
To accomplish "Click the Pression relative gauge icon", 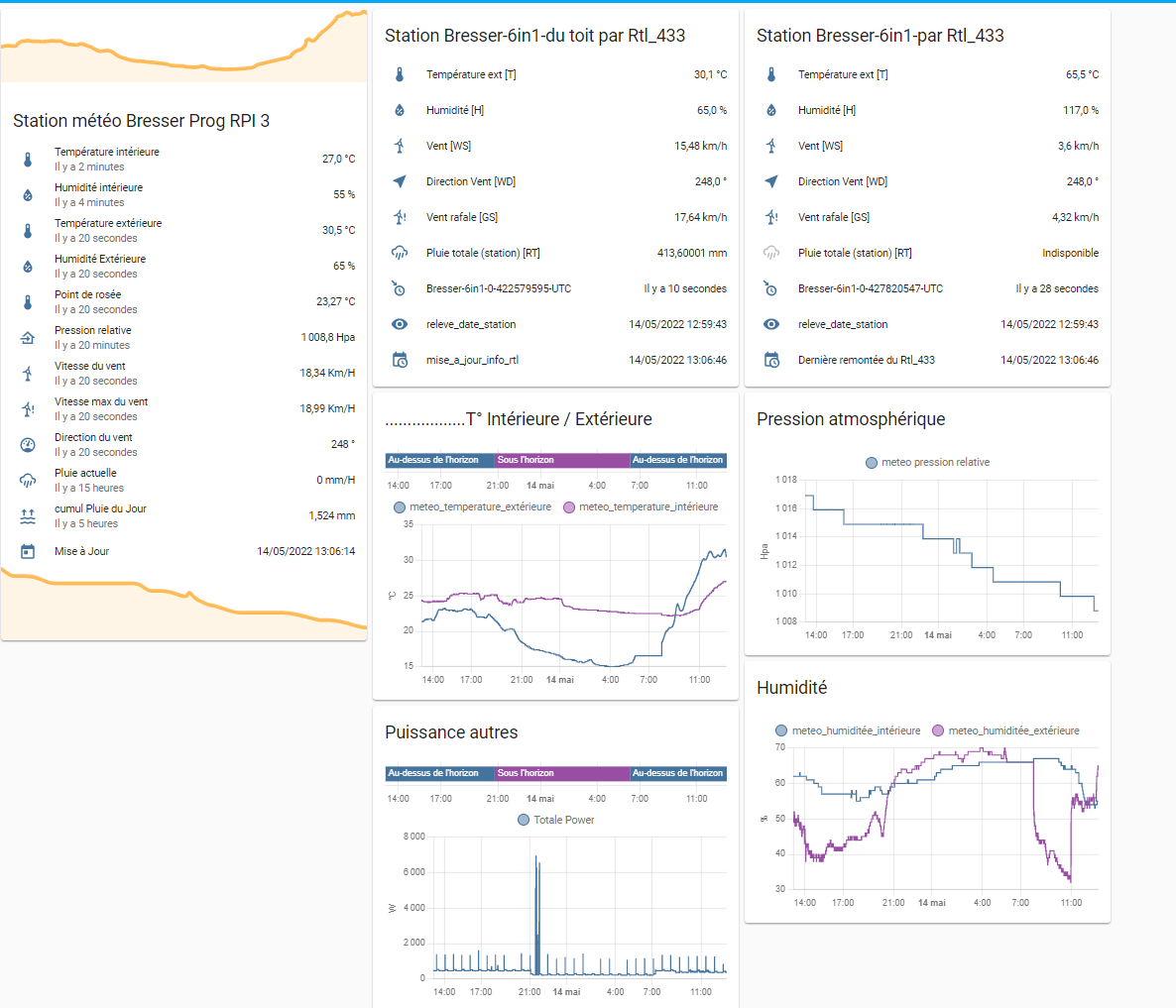I will 28,338.
